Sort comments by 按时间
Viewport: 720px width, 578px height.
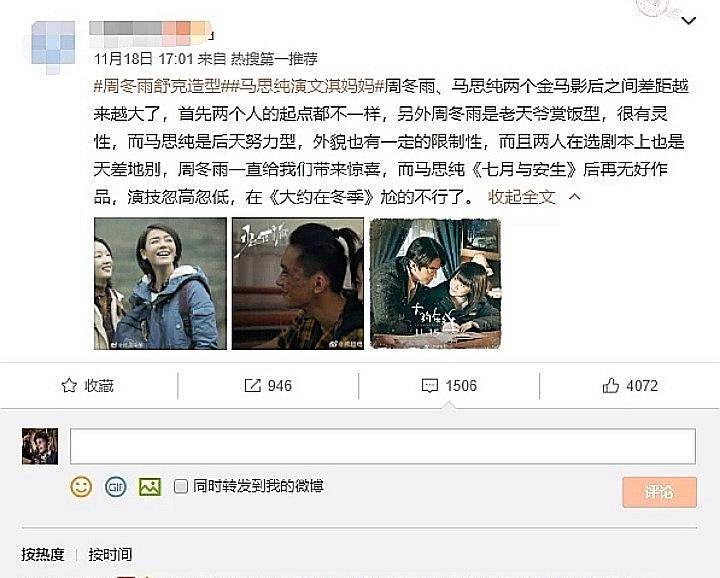click(x=110, y=554)
